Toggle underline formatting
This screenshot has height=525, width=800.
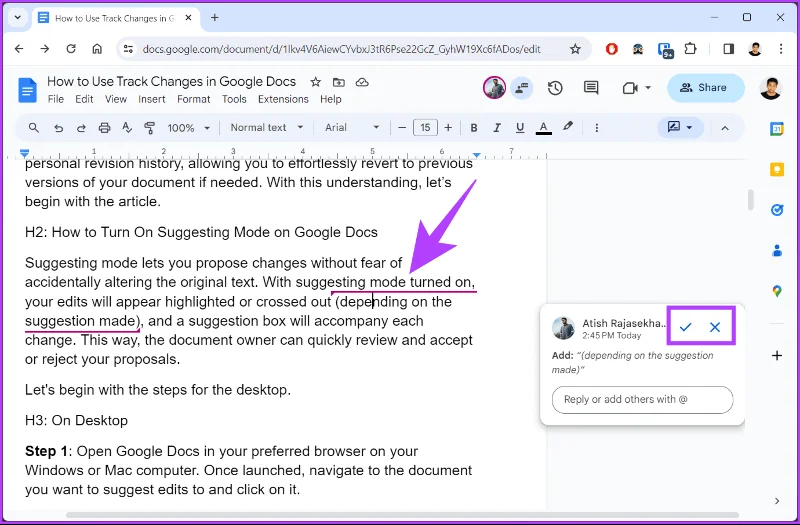[520, 128]
